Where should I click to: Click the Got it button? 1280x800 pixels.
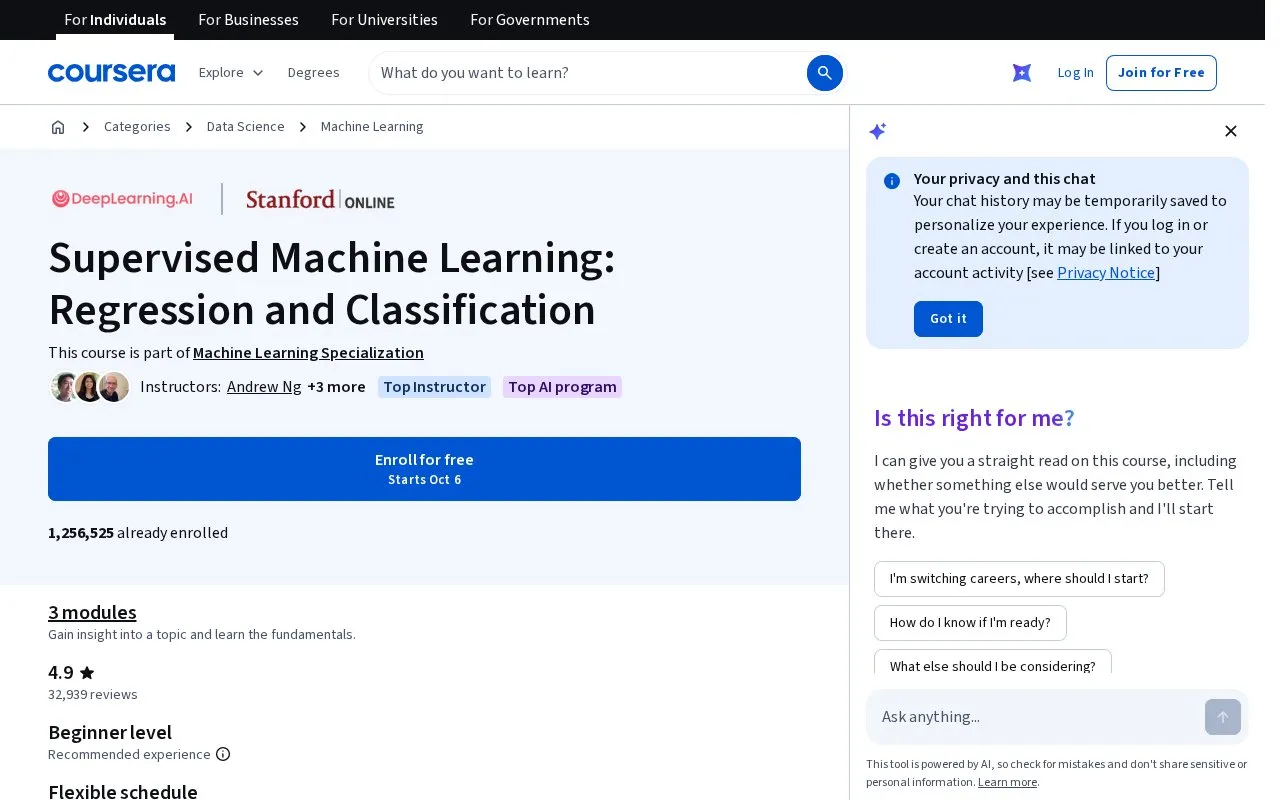tap(948, 319)
